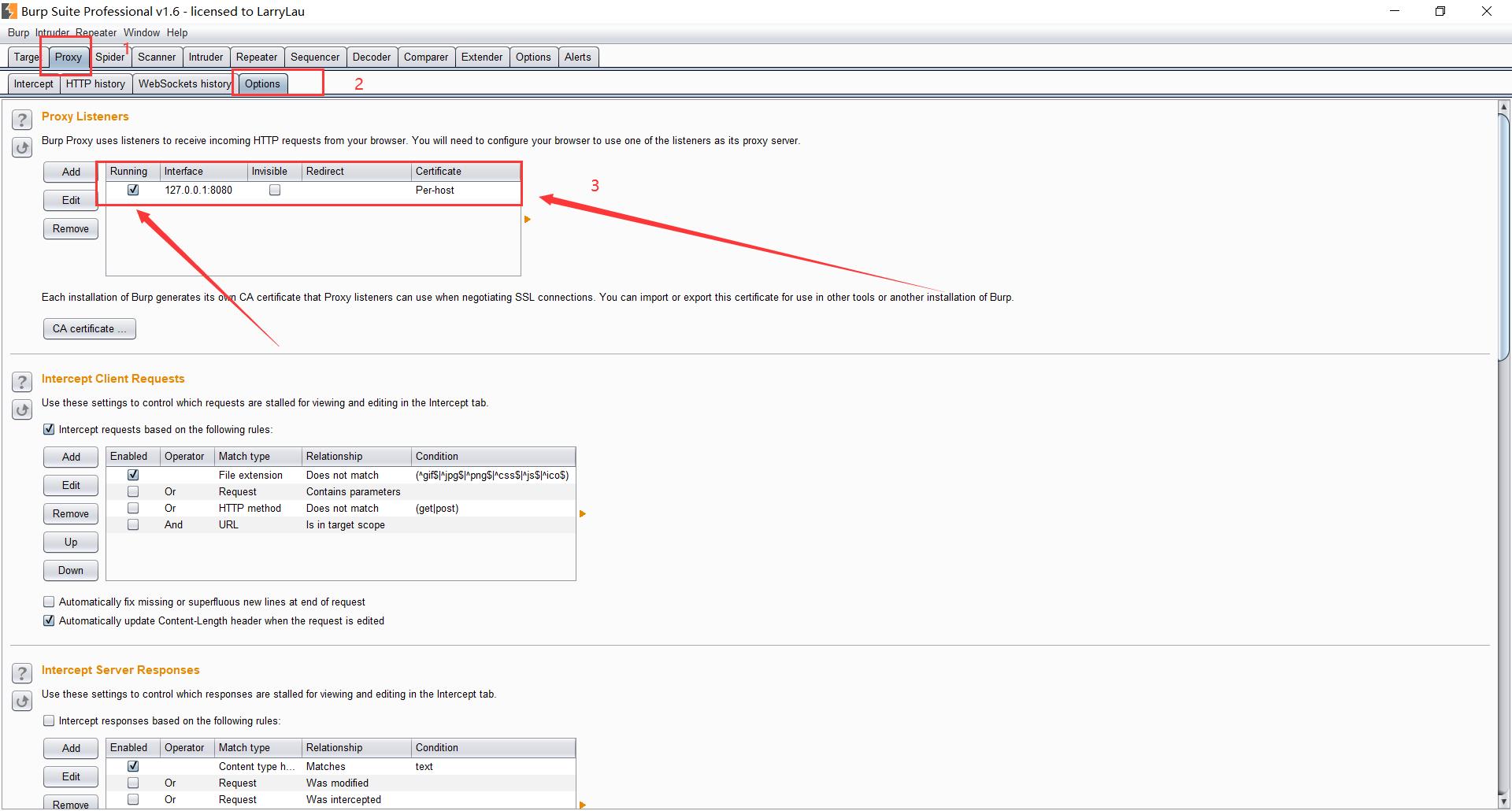Enable the 'Was intercepted' response rule

pyautogui.click(x=133, y=799)
